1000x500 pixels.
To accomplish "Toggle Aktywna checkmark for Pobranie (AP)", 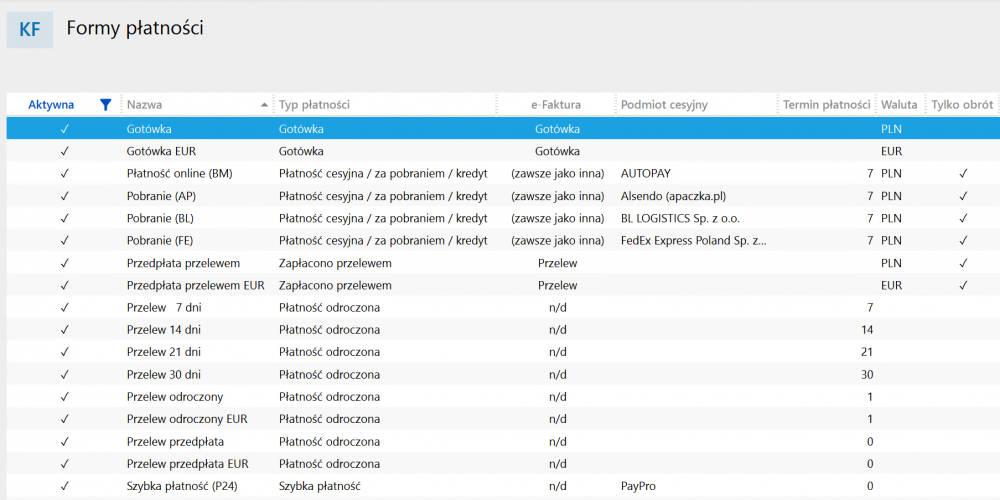I will (64, 196).
